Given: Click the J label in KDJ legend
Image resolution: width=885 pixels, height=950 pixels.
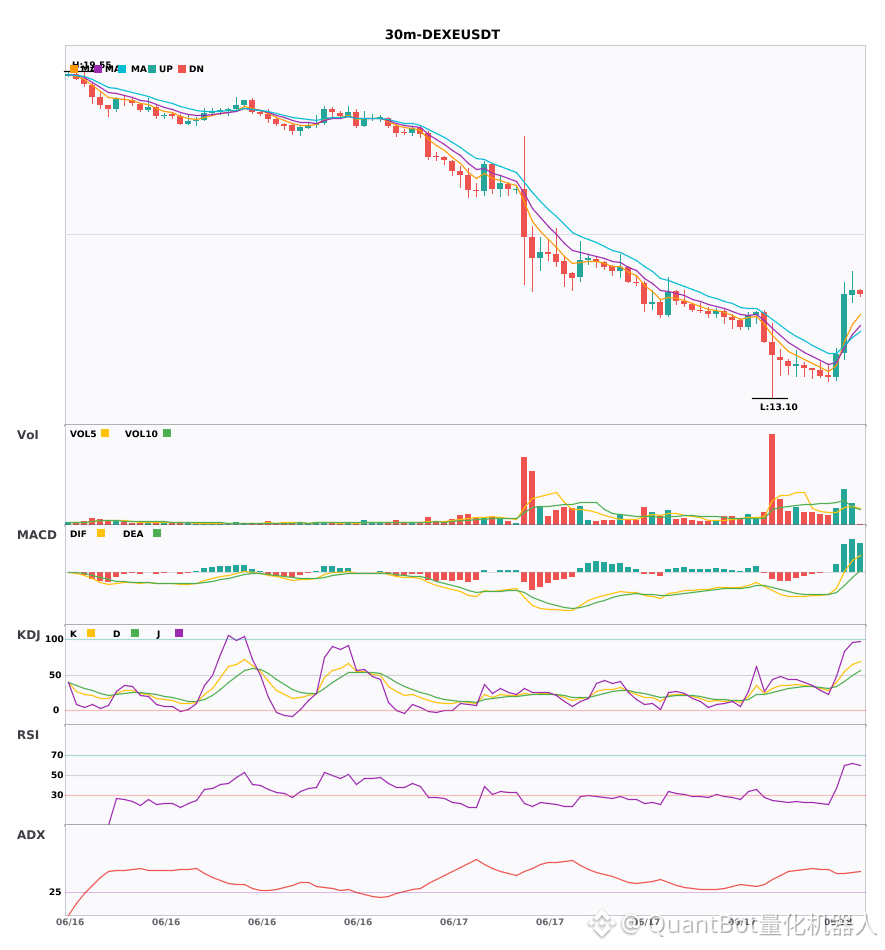Looking at the screenshot, I should tap(159, 634).
